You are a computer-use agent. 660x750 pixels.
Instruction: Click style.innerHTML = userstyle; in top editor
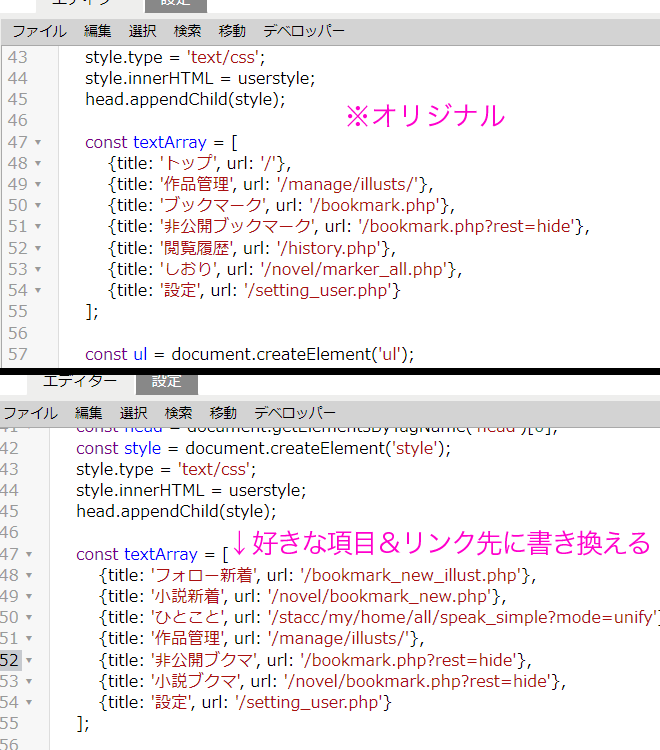200,78
